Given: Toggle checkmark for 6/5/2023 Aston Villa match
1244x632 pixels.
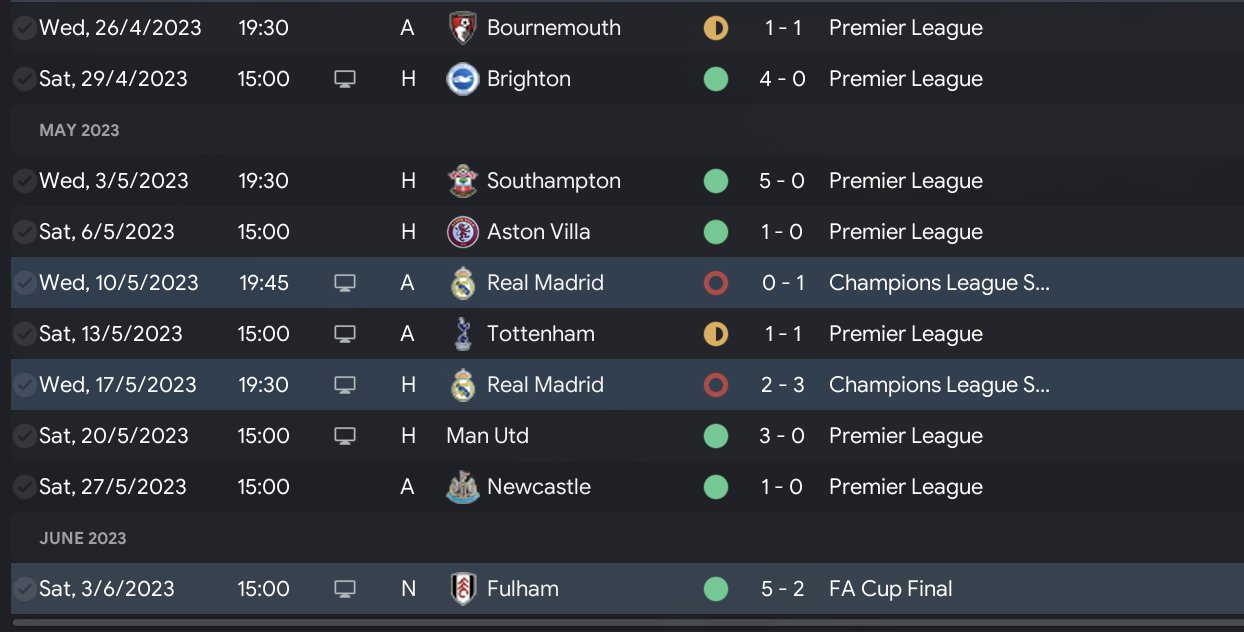Looking at the screenshot, I should tap(23, 232).
